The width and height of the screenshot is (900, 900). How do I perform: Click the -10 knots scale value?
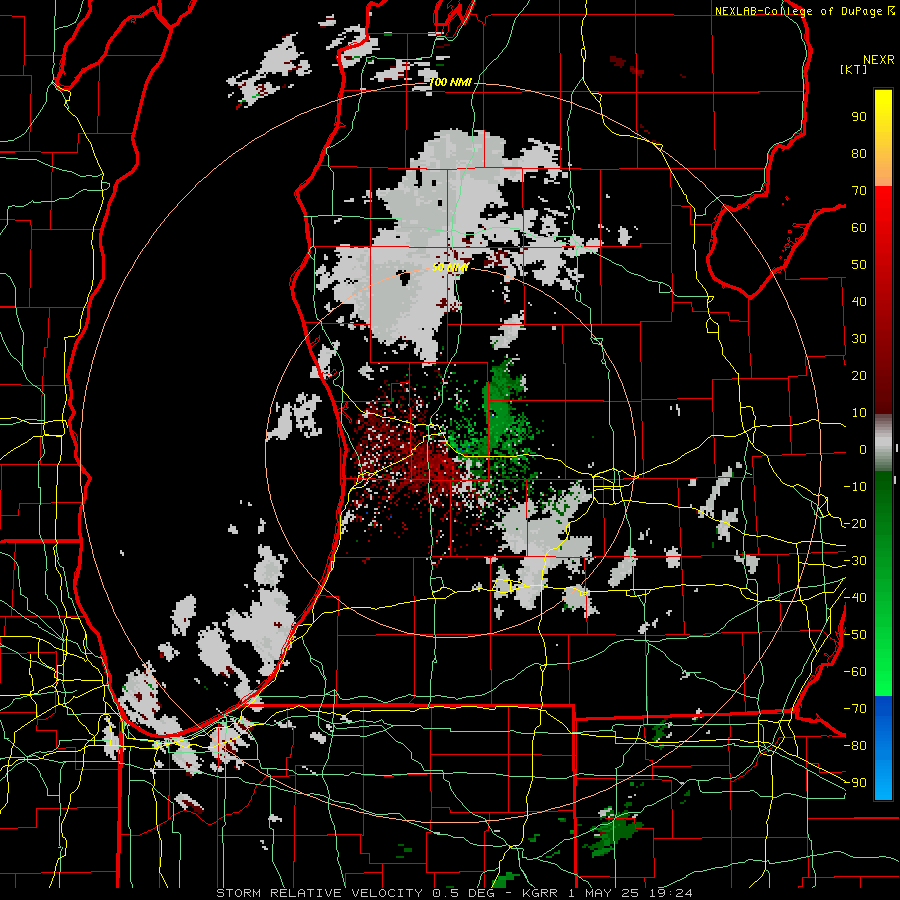click(855, 487)
